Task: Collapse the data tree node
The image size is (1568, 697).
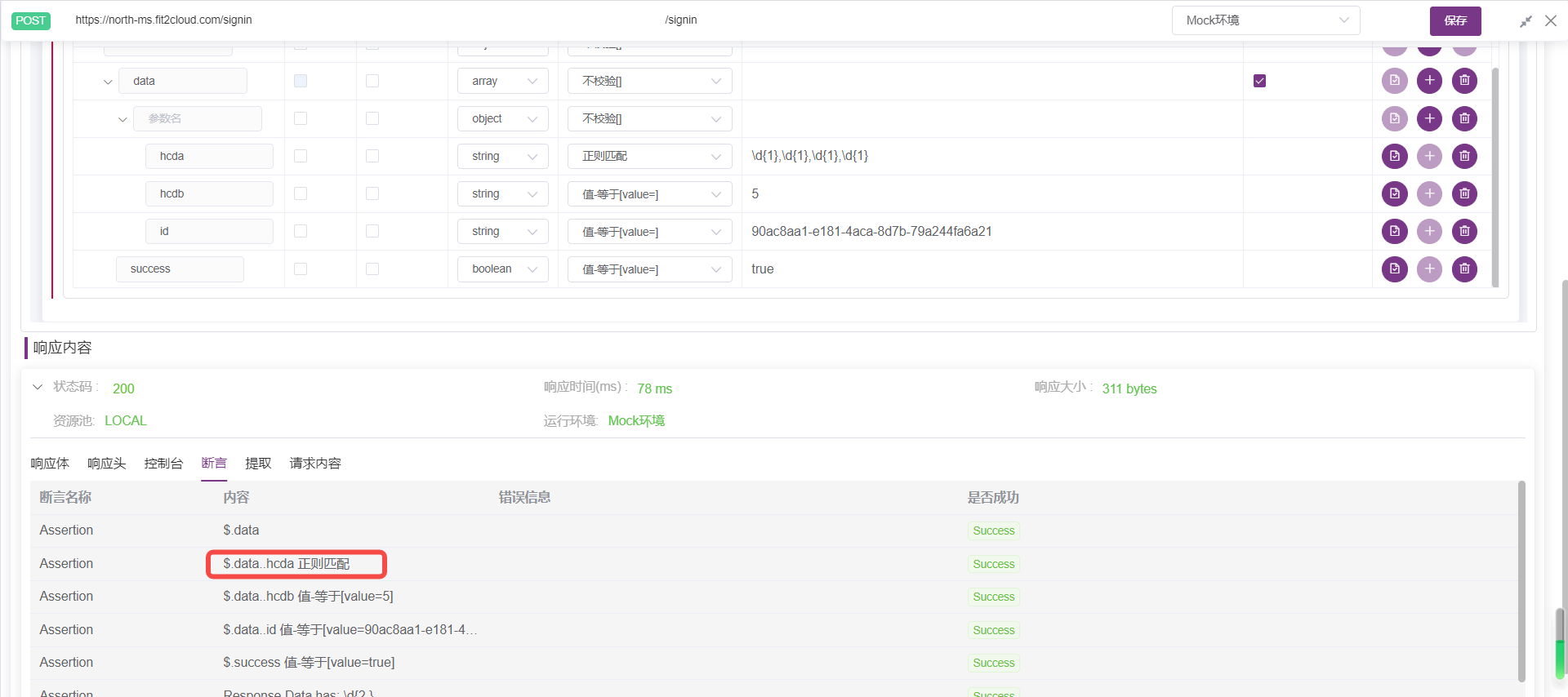Action: [108, 82]
